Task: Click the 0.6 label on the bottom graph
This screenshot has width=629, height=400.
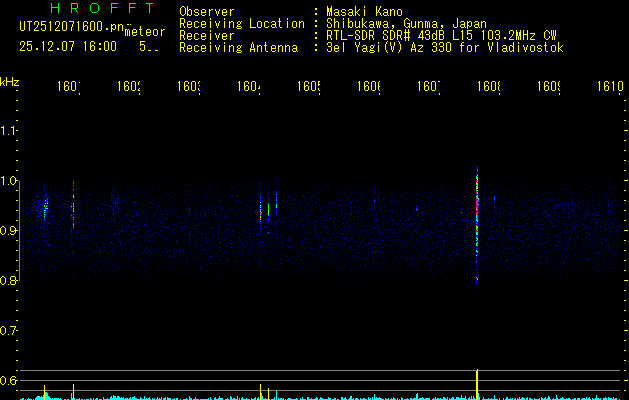Action: tap(10, 381)
